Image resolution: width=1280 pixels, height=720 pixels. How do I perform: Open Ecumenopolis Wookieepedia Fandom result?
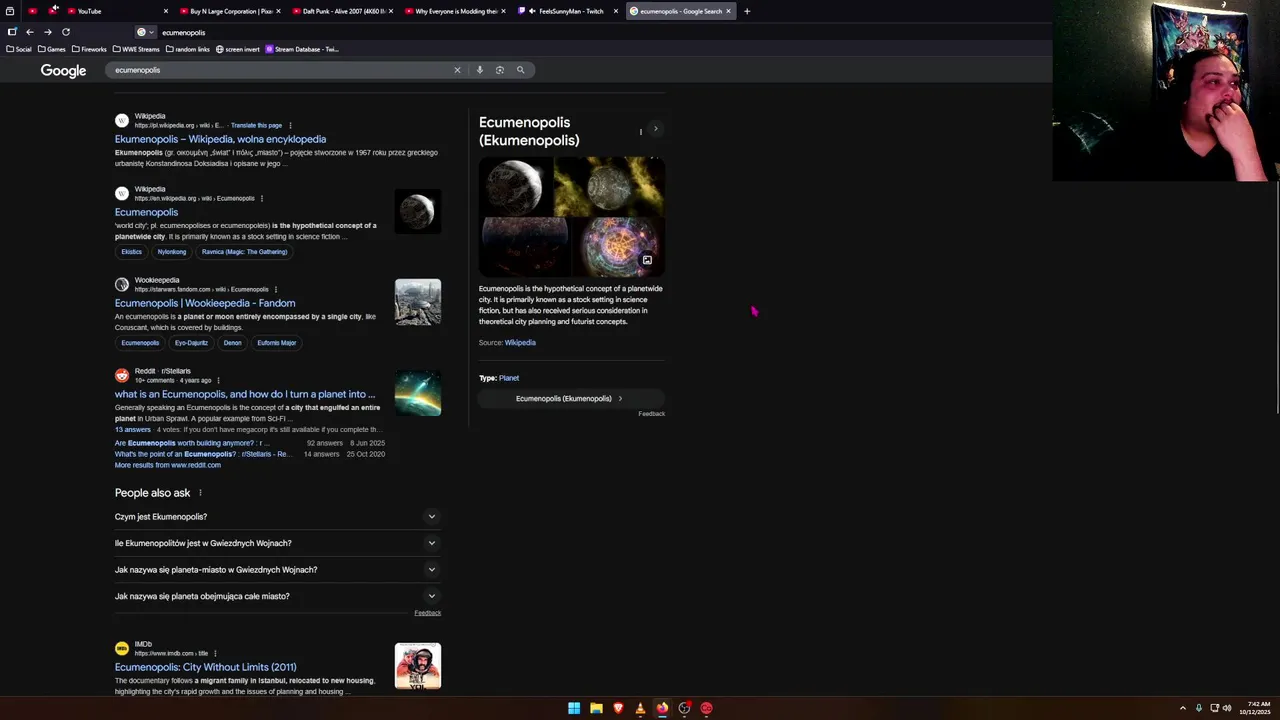click(205, 303)
